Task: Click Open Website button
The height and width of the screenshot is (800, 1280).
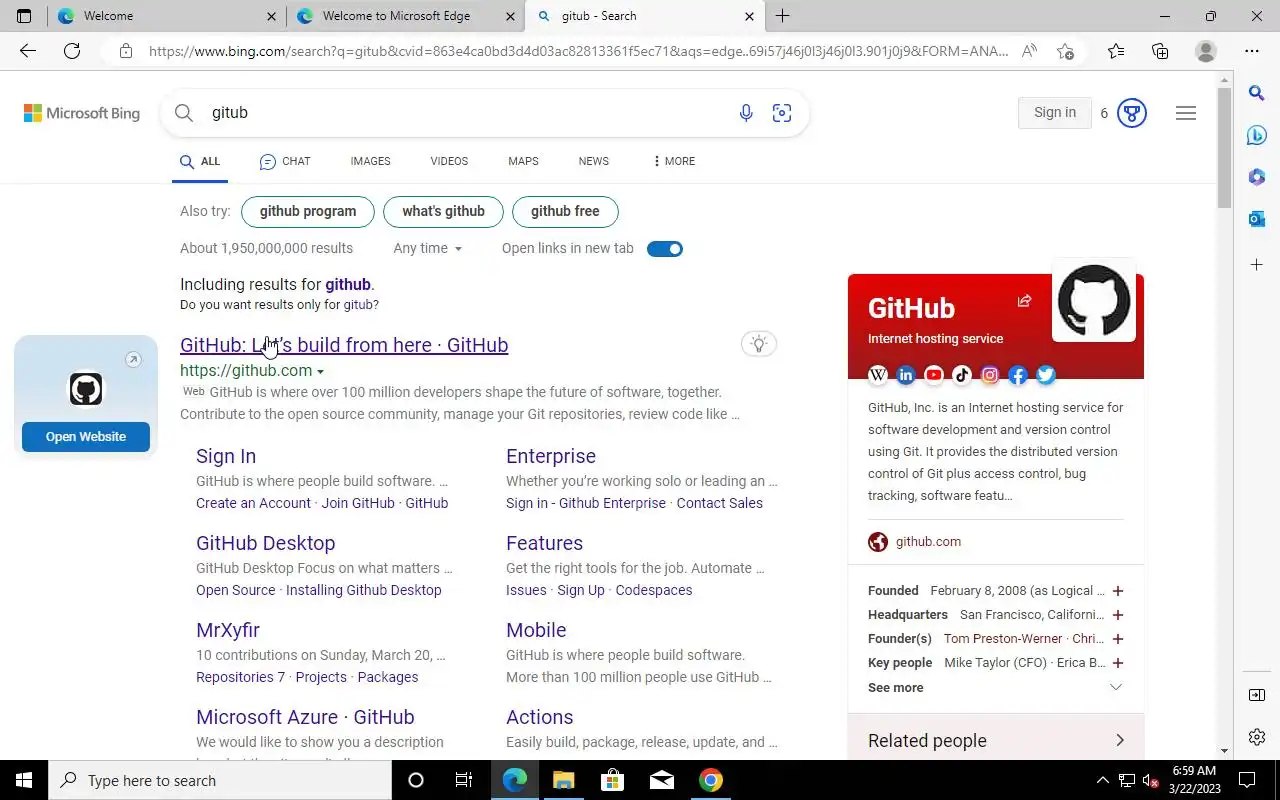Action: click(x=86, y=437)
